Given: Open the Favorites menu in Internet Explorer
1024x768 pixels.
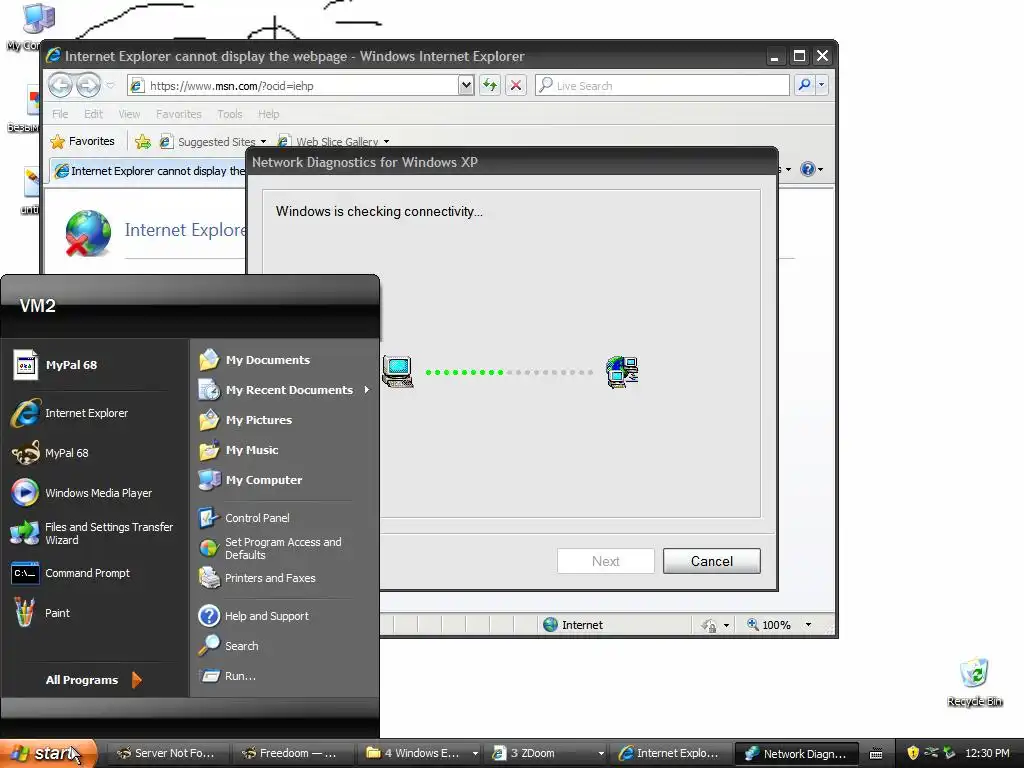Looking at the screenshot, I should 179,114.
